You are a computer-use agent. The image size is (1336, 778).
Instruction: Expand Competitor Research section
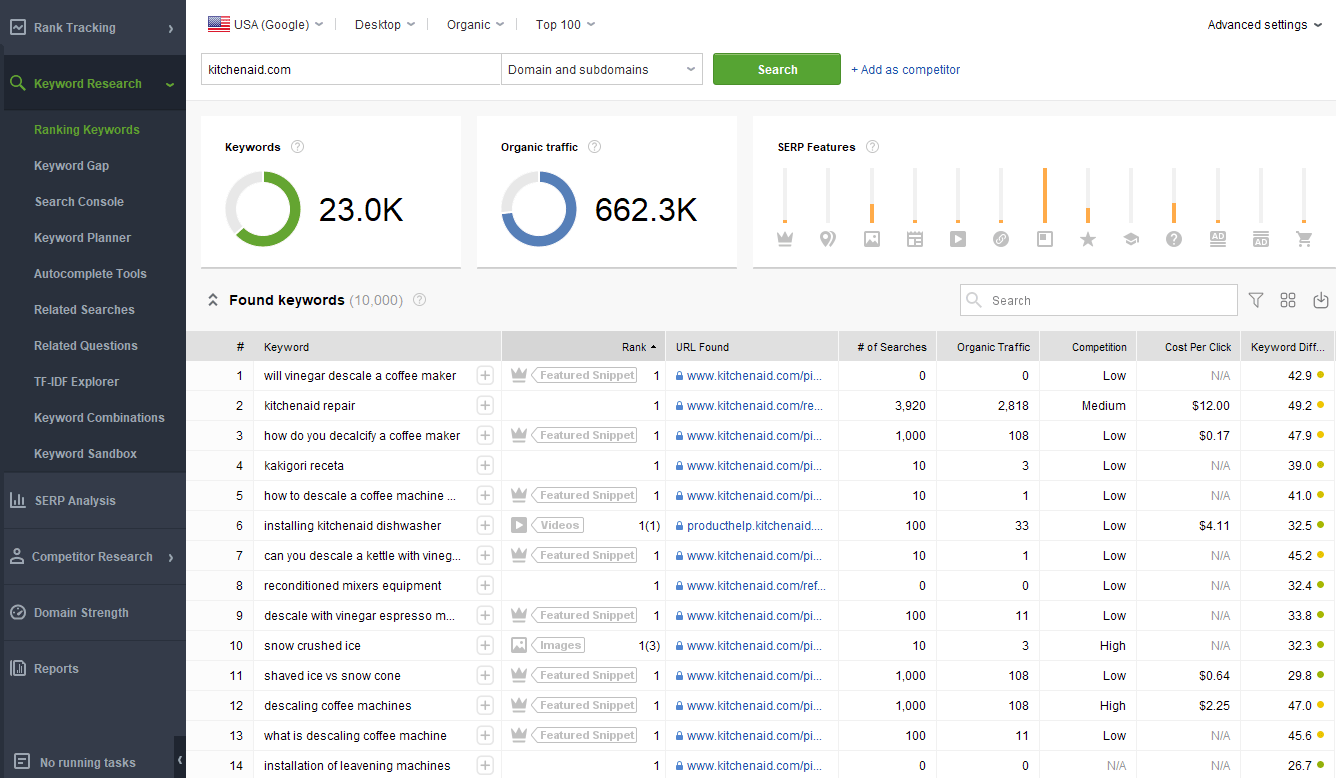pos(171,557)
